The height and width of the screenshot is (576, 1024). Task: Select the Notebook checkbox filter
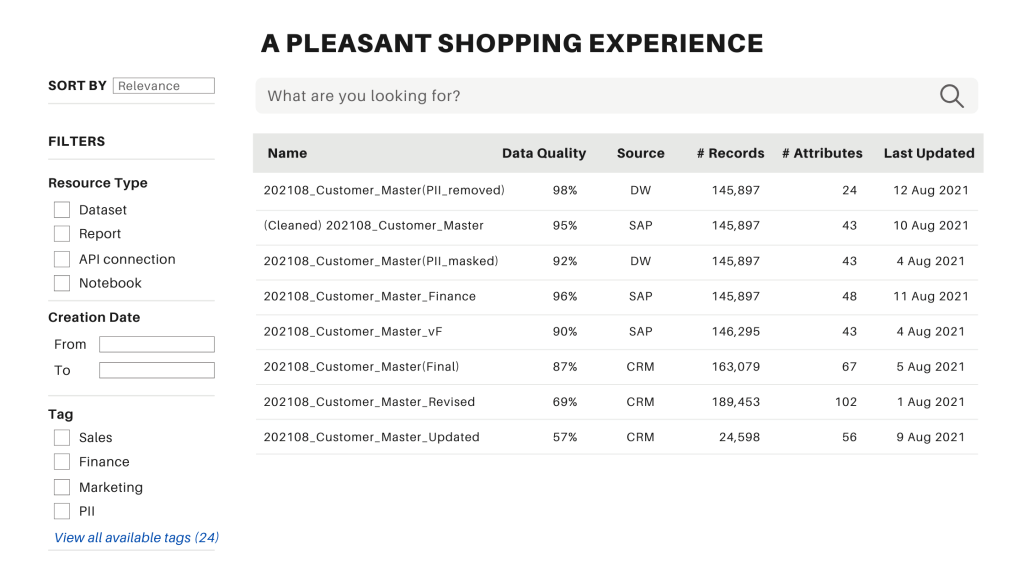coord(62,283)
